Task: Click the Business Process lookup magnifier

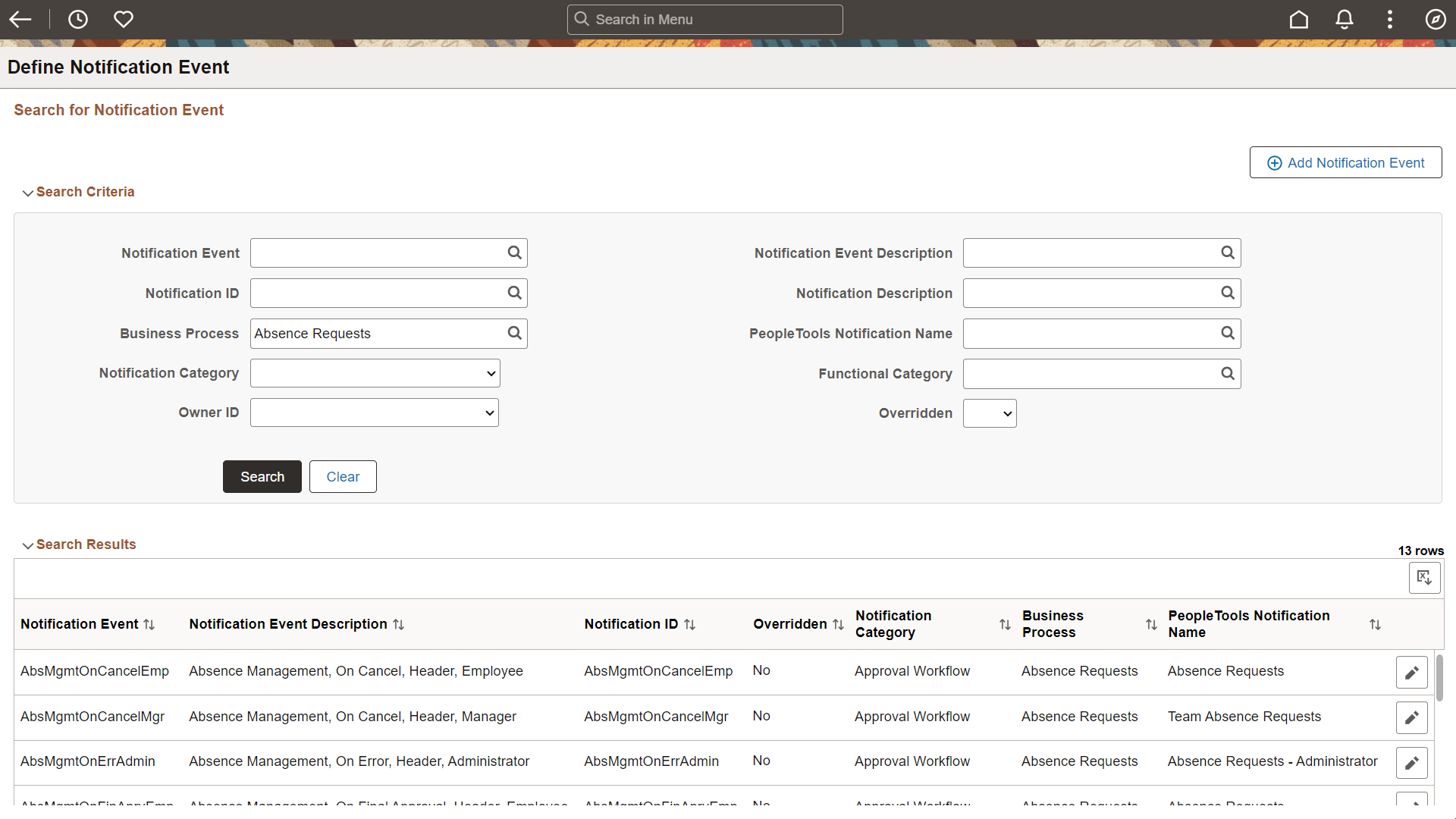Action: [x=514, y=333]
